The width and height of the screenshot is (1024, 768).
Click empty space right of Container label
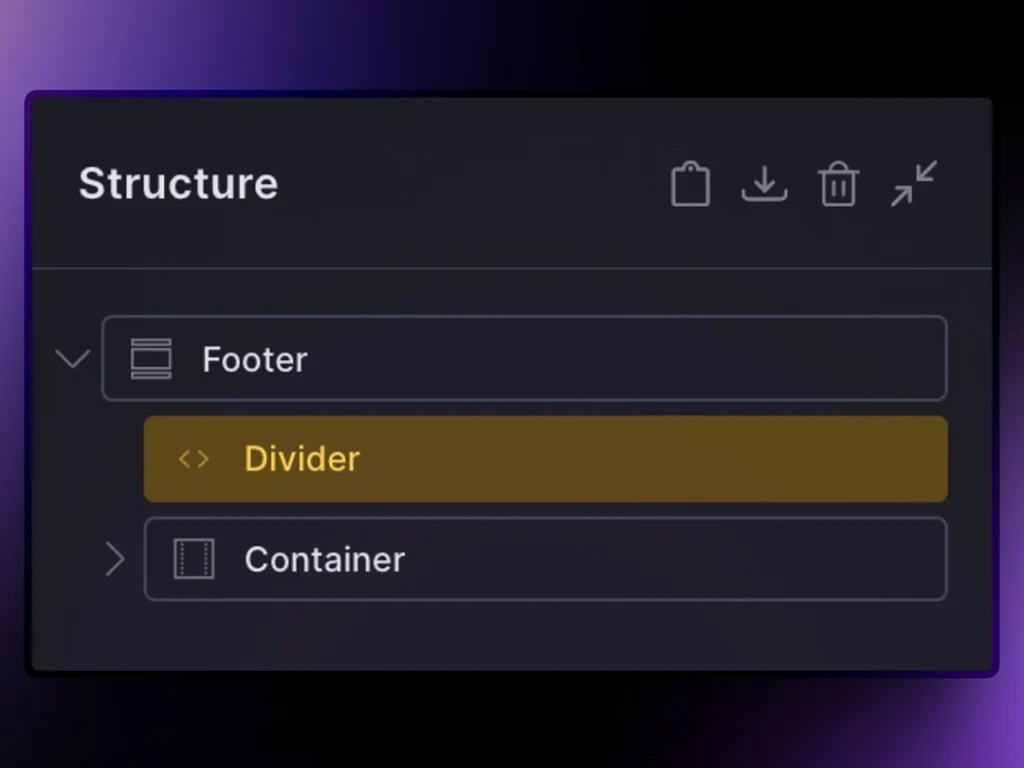tap(670, 559)
